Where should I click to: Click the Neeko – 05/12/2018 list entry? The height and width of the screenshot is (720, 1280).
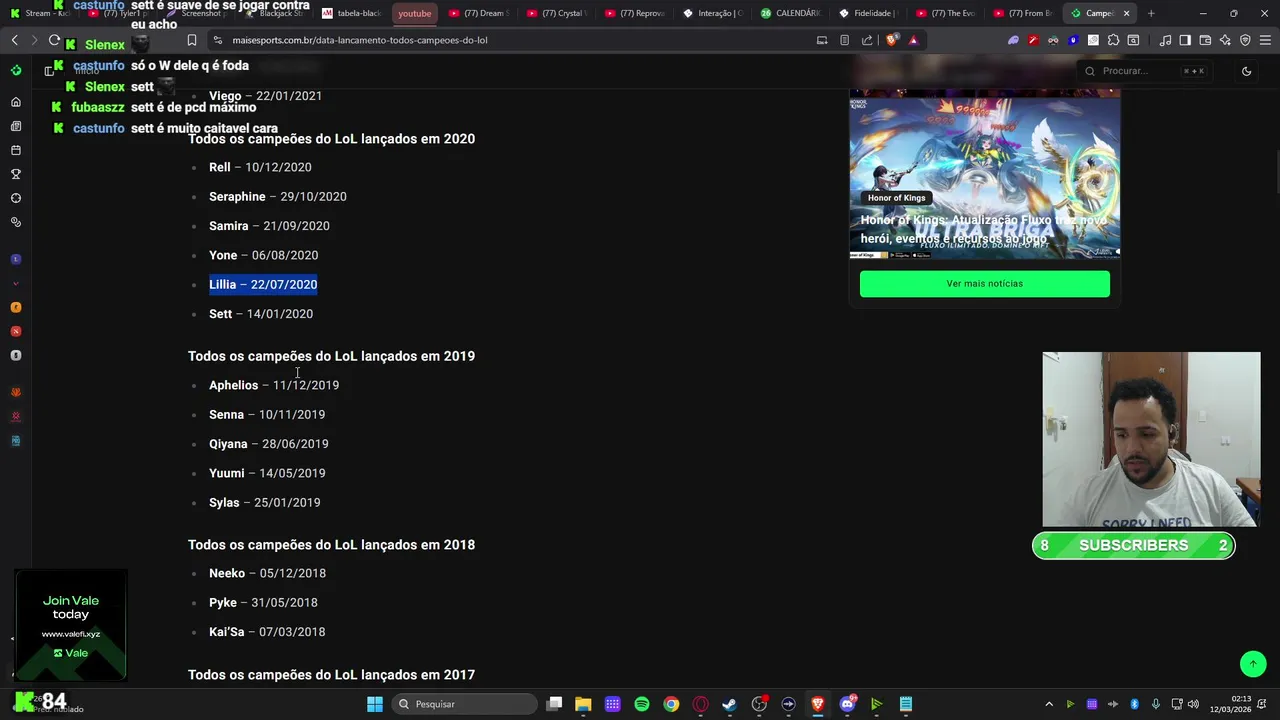click(267, 573)
